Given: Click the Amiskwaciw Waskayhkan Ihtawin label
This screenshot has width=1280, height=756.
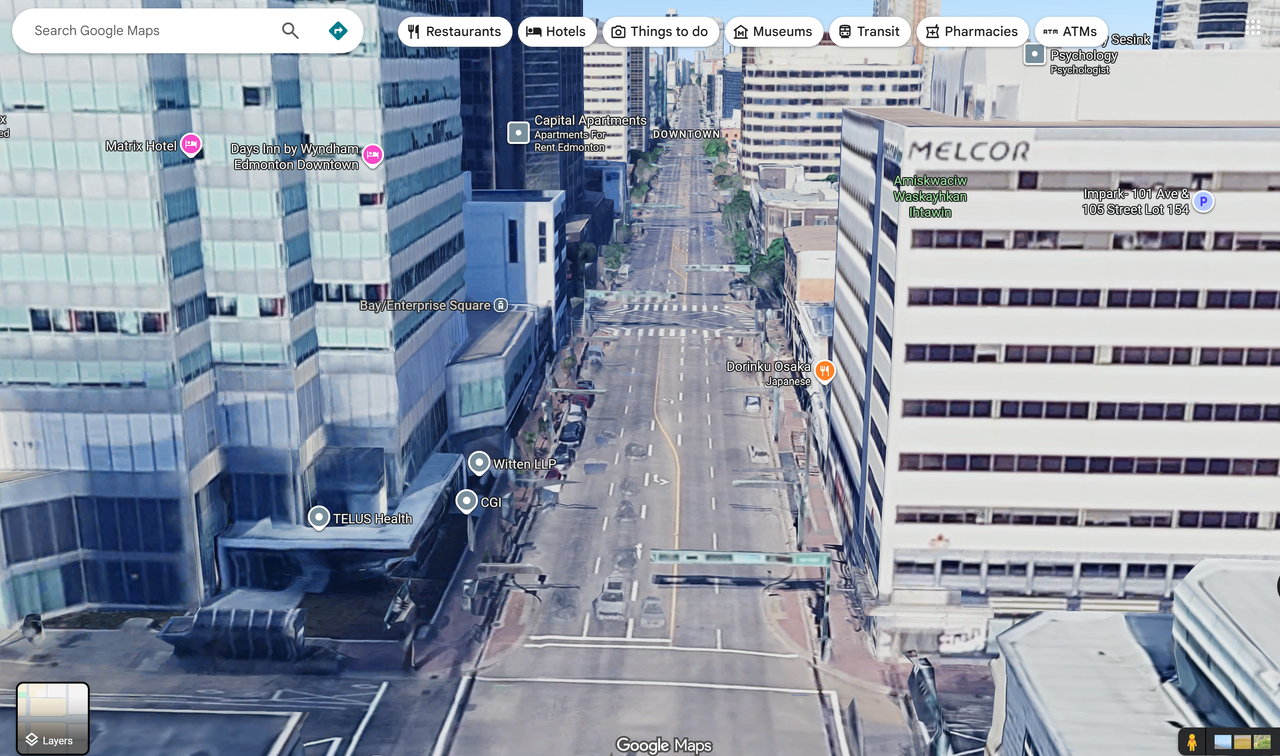Looking at the screenshot, I should [x=930, y=196].
